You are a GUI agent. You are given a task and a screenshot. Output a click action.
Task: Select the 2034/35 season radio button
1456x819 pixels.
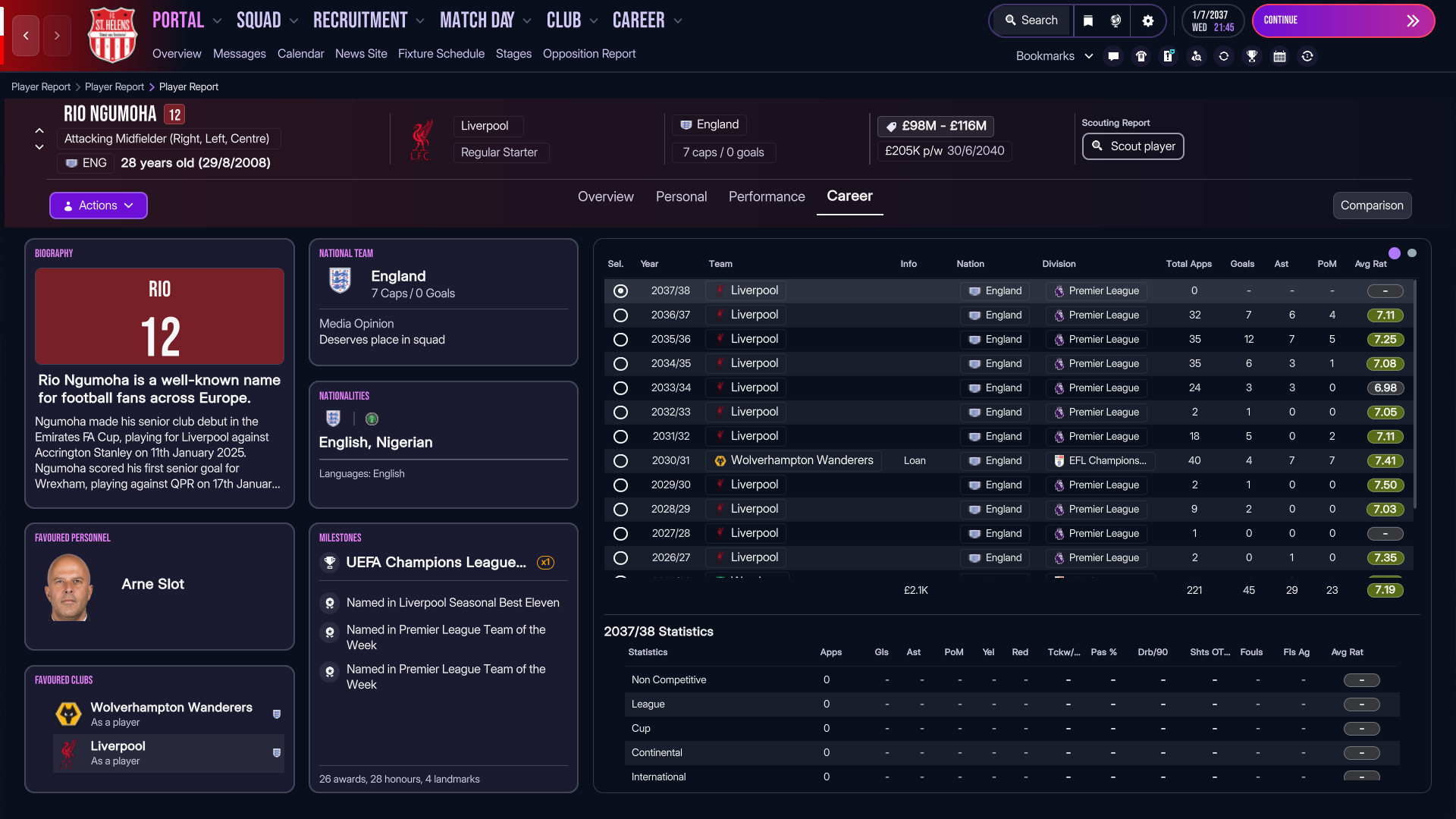point(620,364)
